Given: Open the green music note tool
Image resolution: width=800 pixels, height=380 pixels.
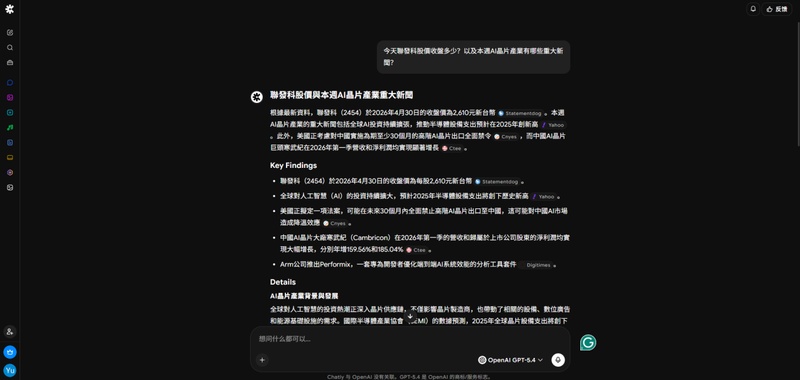Looking at the screenshot, I should pos(10,128).
